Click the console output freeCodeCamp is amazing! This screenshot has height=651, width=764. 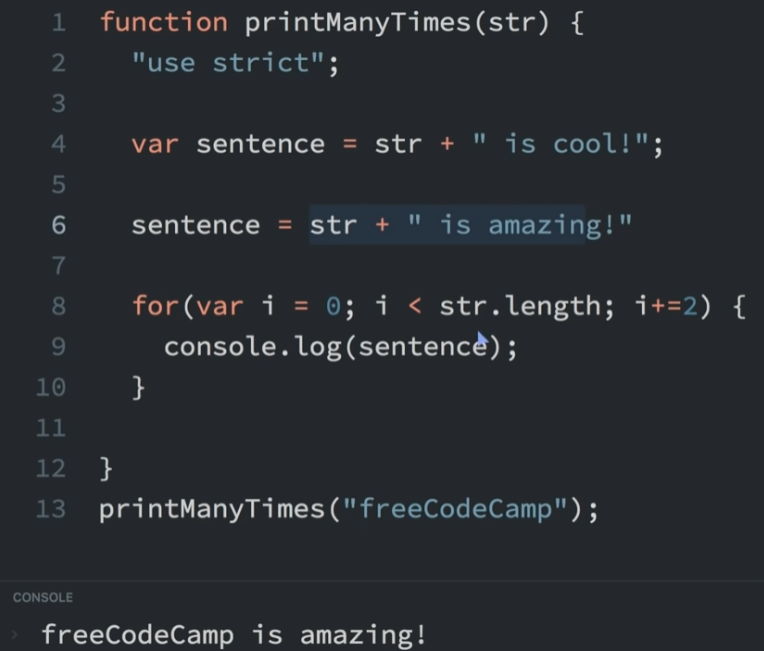(x=234, y=635)
